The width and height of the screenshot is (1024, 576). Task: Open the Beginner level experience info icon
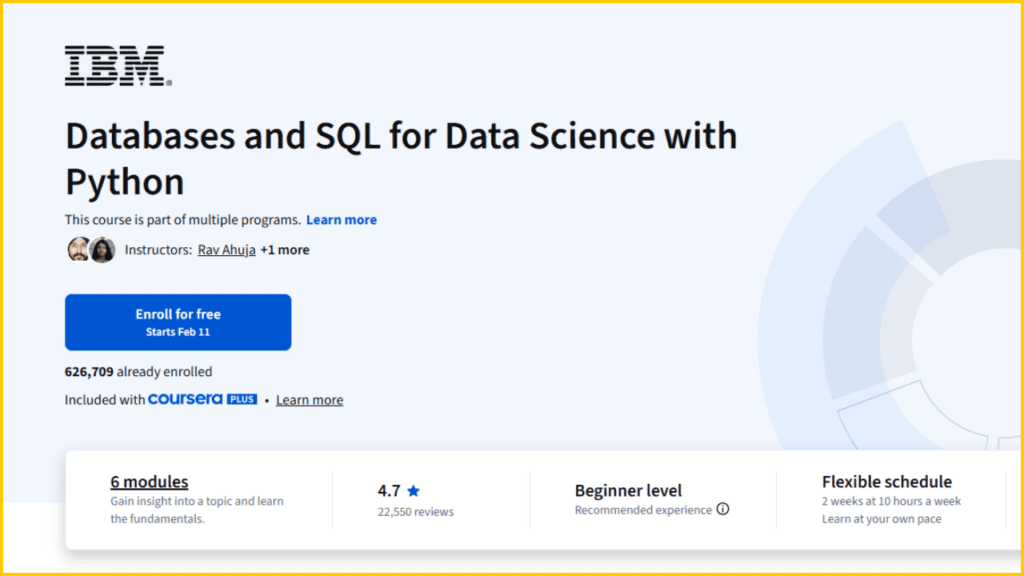721,510
